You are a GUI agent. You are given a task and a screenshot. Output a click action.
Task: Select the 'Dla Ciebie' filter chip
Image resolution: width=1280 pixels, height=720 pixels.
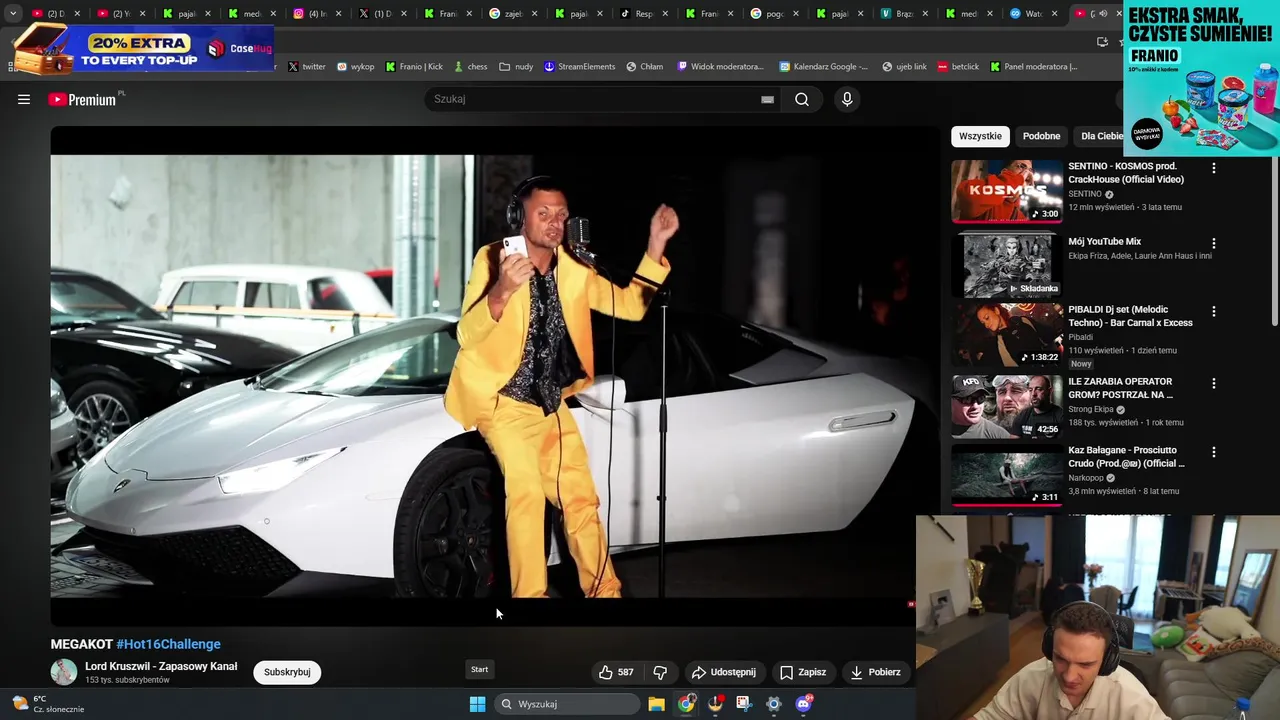1098,136
